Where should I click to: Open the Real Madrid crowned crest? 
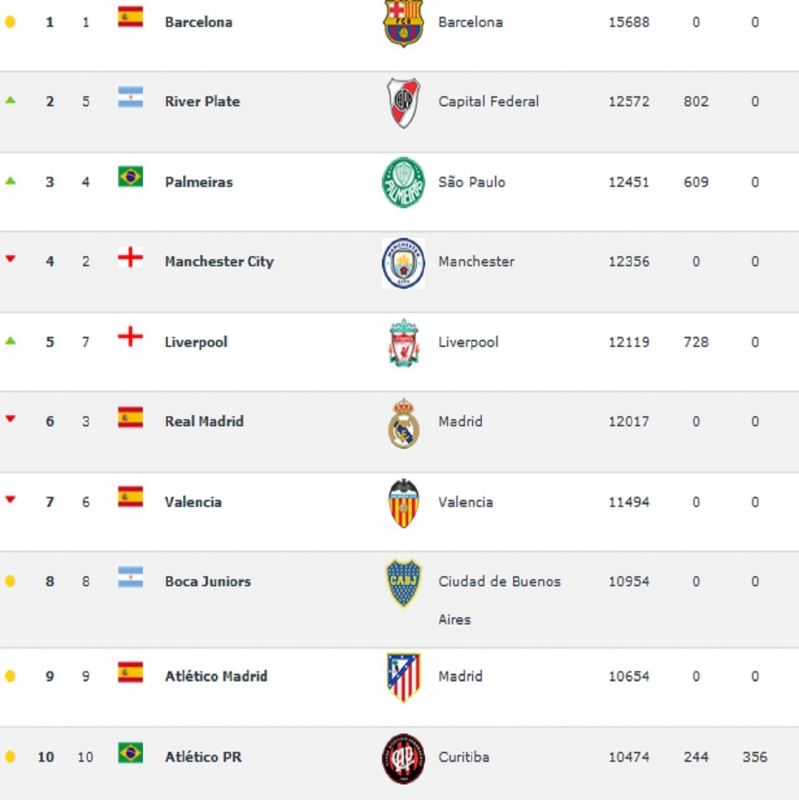(403, 423)
